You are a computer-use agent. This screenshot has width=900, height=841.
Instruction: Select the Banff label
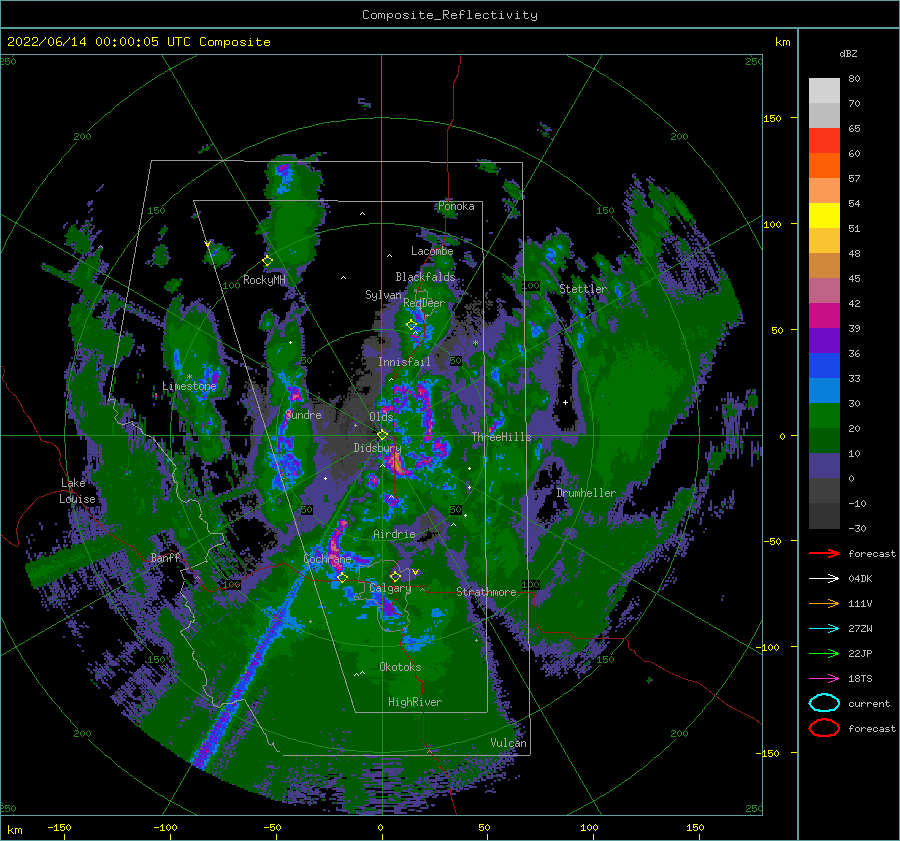165,557
